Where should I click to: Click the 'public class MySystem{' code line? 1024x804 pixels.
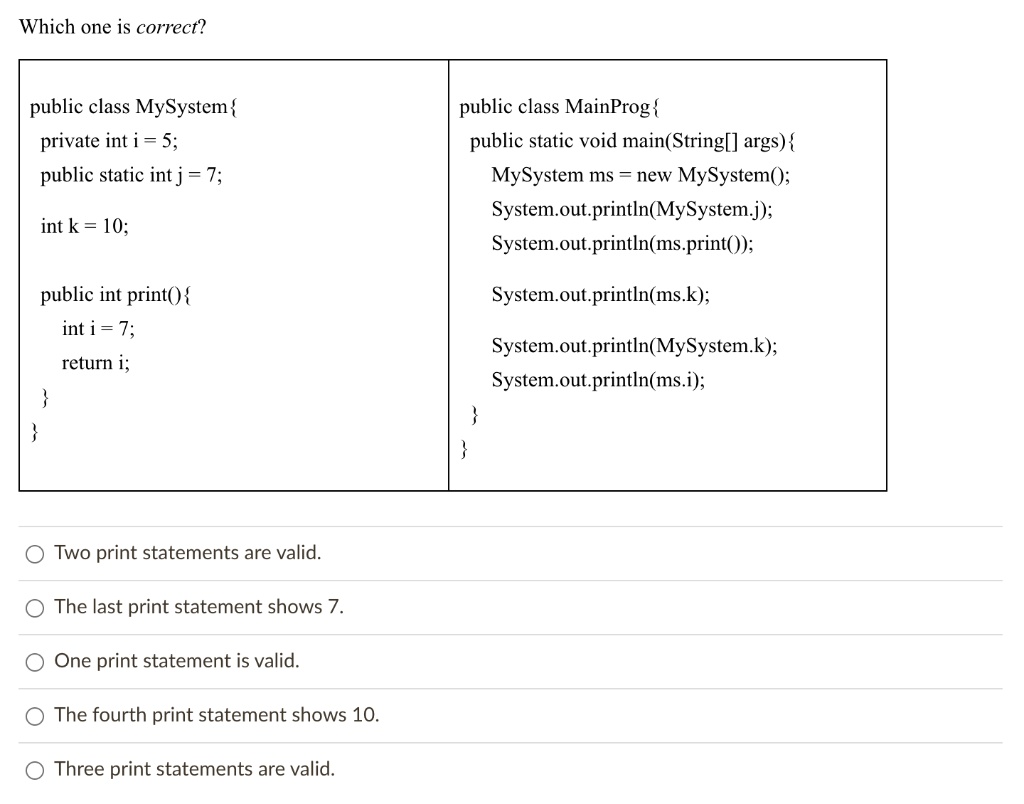[134, 107]
